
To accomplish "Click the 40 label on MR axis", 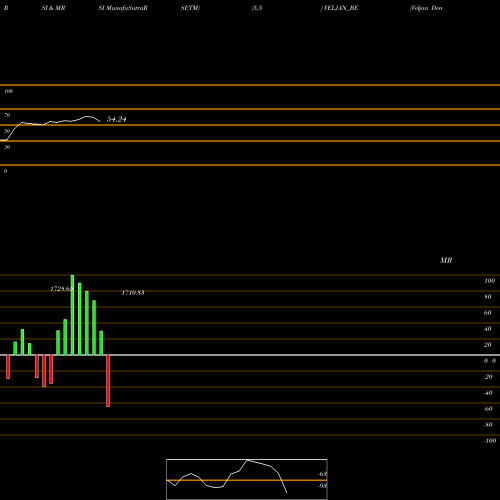I will [487, 329].
